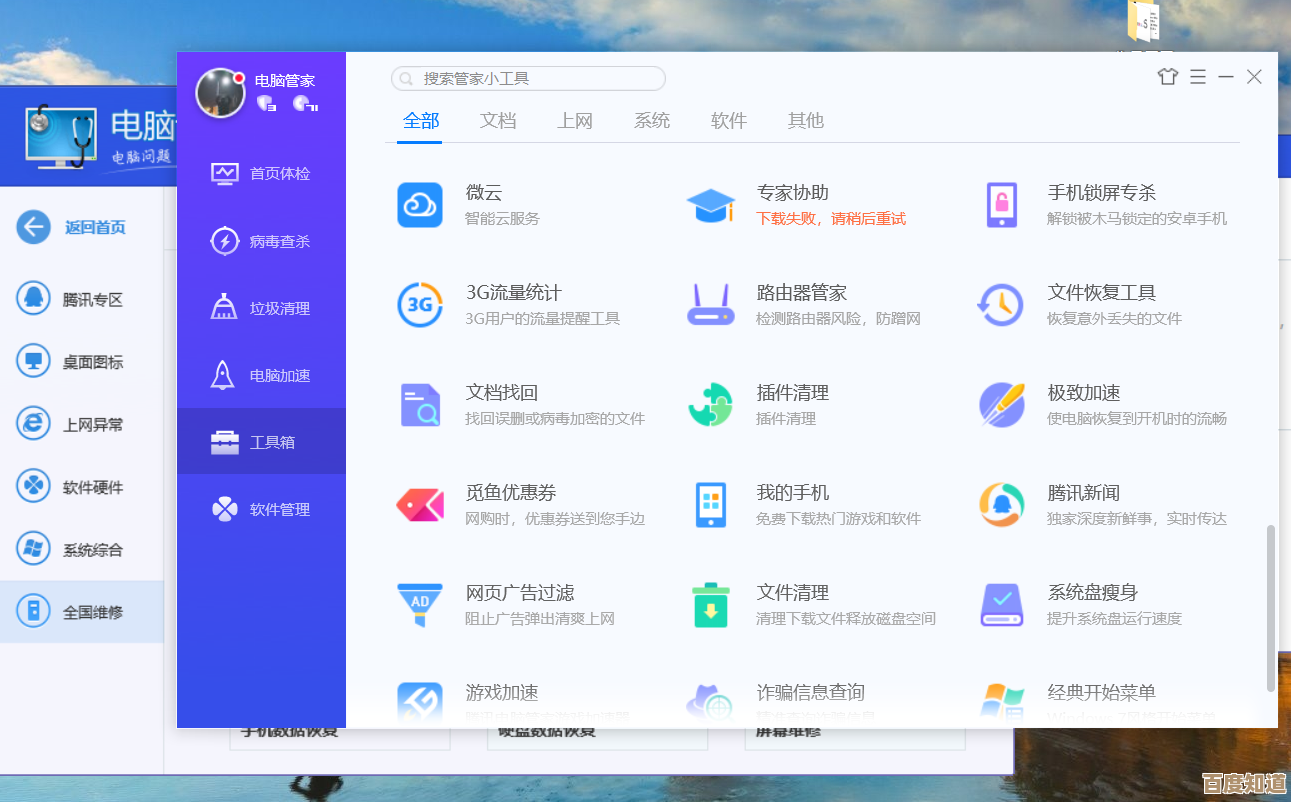Open the 微云 cloud service icon
This screenshot has width=1291, height=802.
coord(420,205)
